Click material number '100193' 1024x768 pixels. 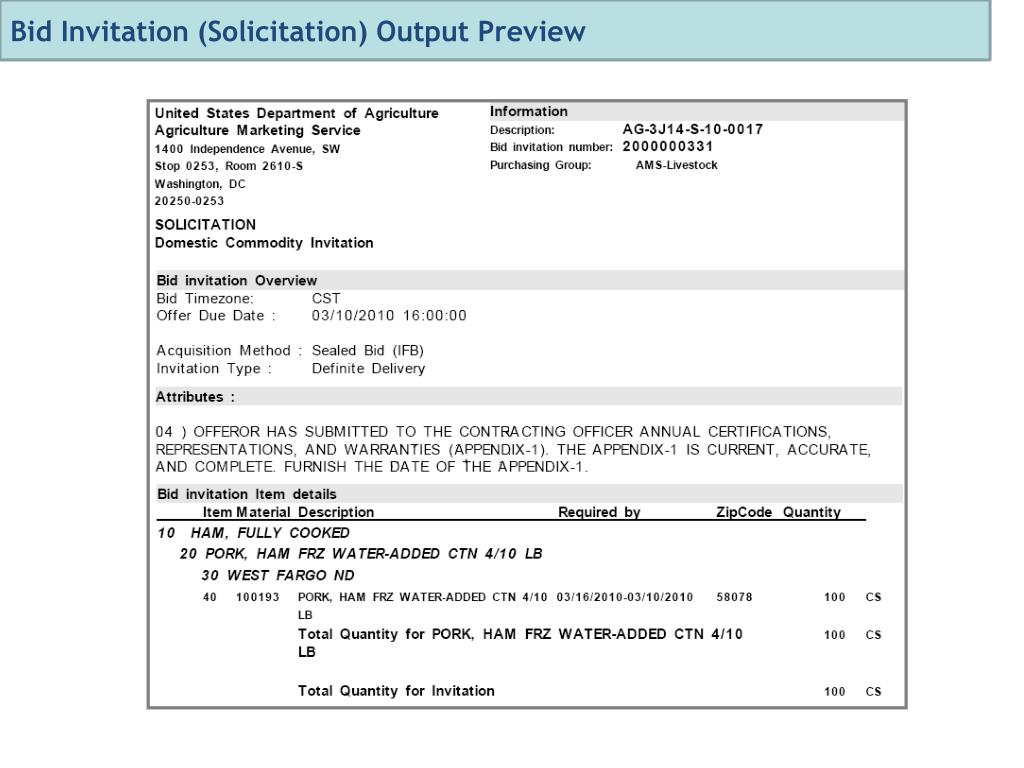(x=257, y=597)
